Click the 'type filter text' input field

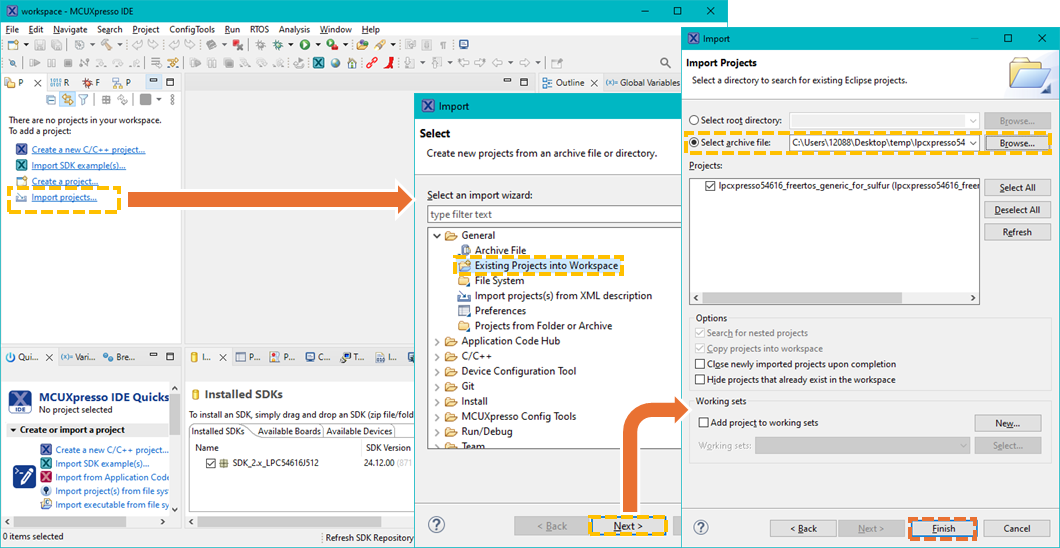(540, 214)
